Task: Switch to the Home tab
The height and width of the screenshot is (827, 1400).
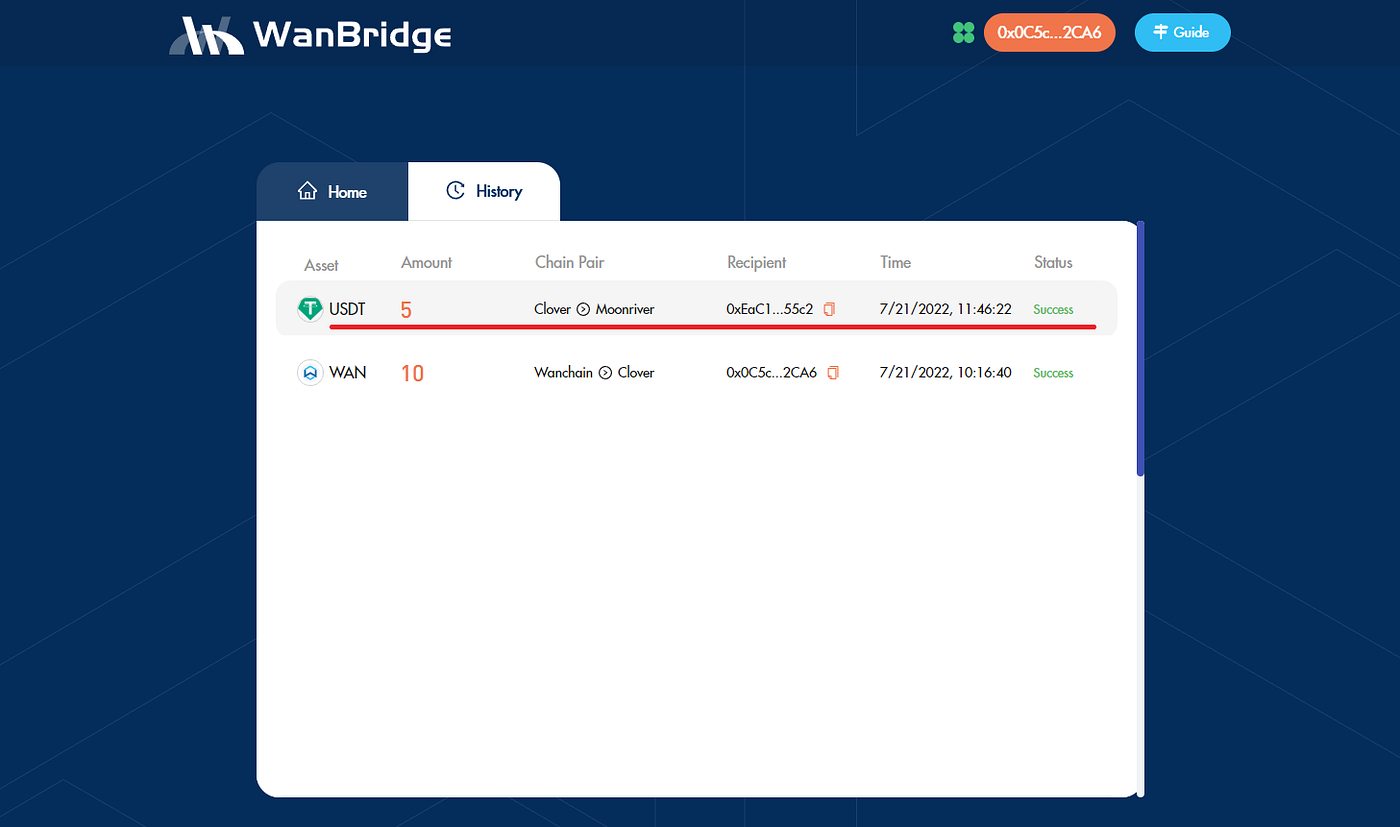Action: click(332, 192)
